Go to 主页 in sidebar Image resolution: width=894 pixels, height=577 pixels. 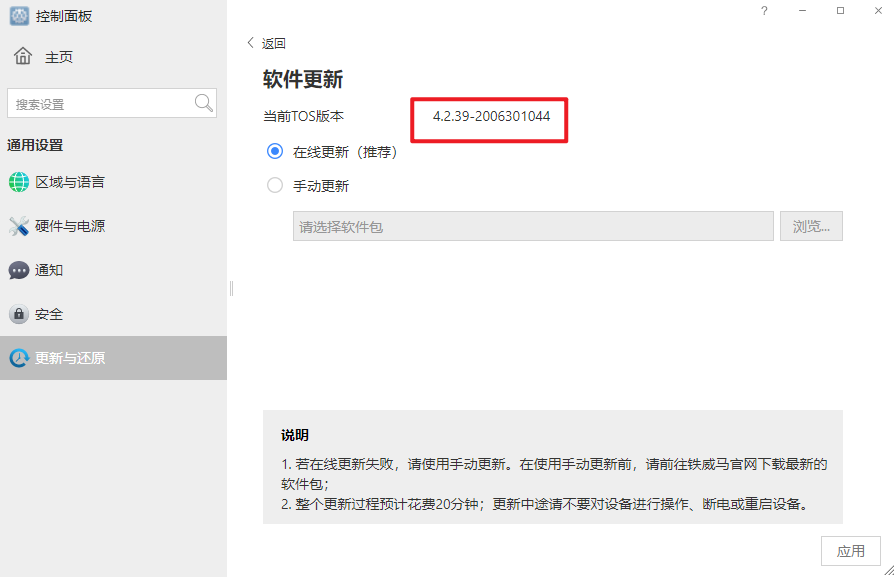tap(58, 57)
